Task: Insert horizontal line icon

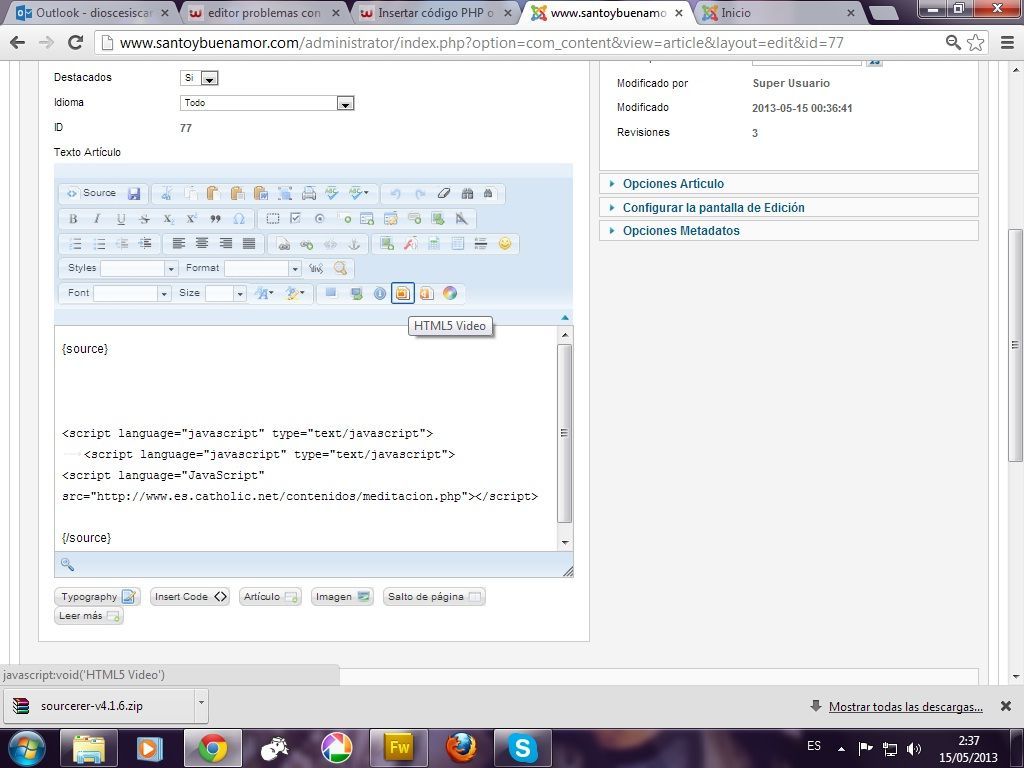Action: (481, 244)
